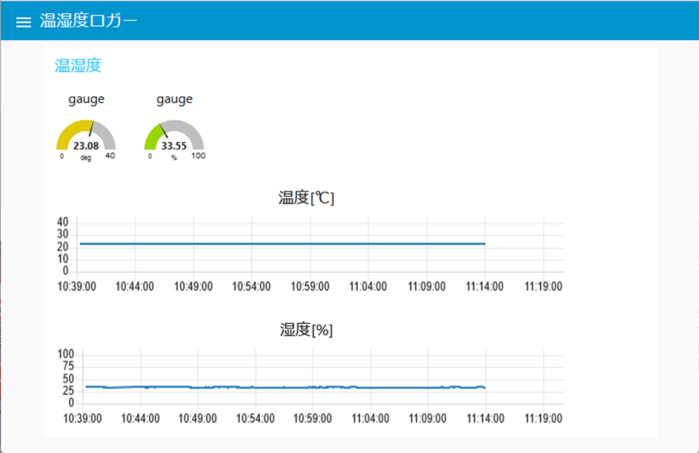Click the blue line in humidity chart
The height and width of the screenshot is (453, 699).
pyautogui.click(x=280, y=387)
